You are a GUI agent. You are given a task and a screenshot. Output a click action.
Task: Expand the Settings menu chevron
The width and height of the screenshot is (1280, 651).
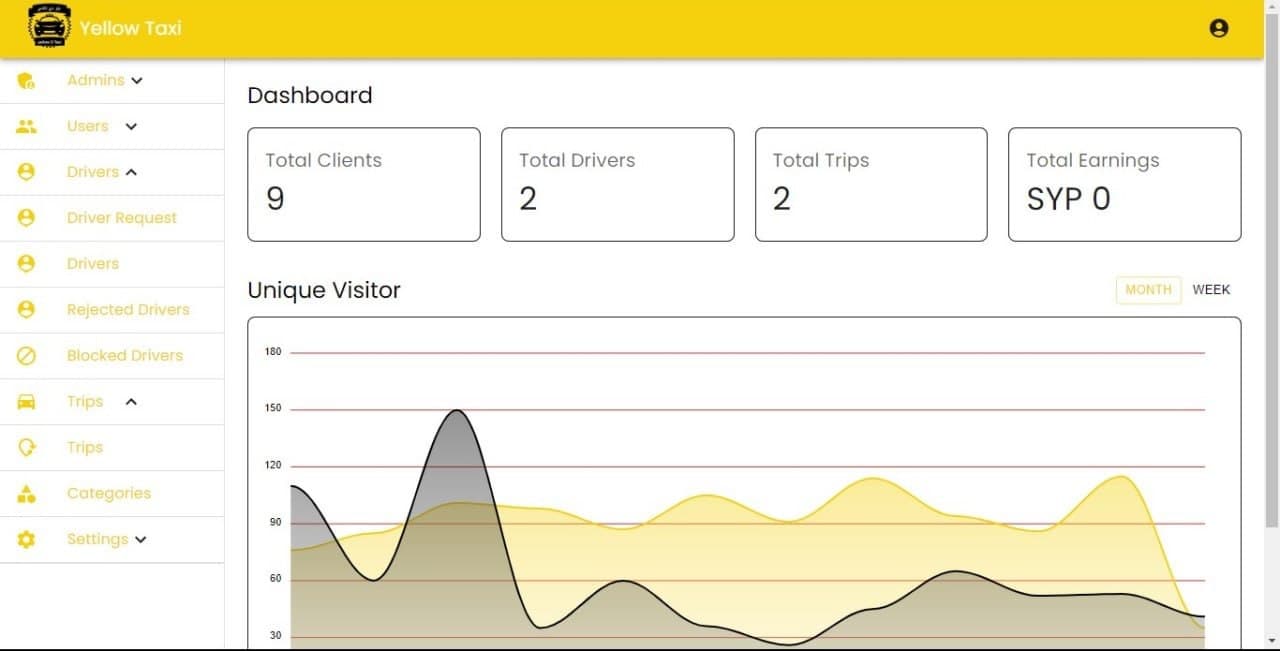pyautogui.click(x=140, y=540)
